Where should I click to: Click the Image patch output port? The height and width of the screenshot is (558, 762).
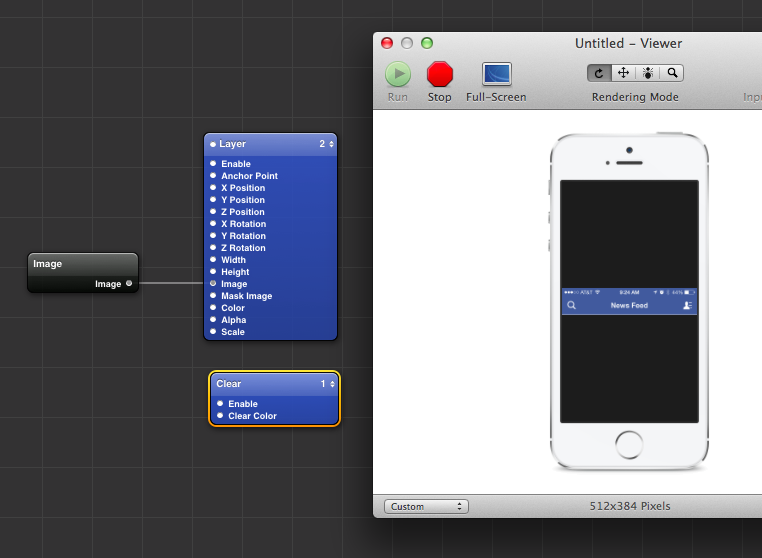(x=129, y=283)
